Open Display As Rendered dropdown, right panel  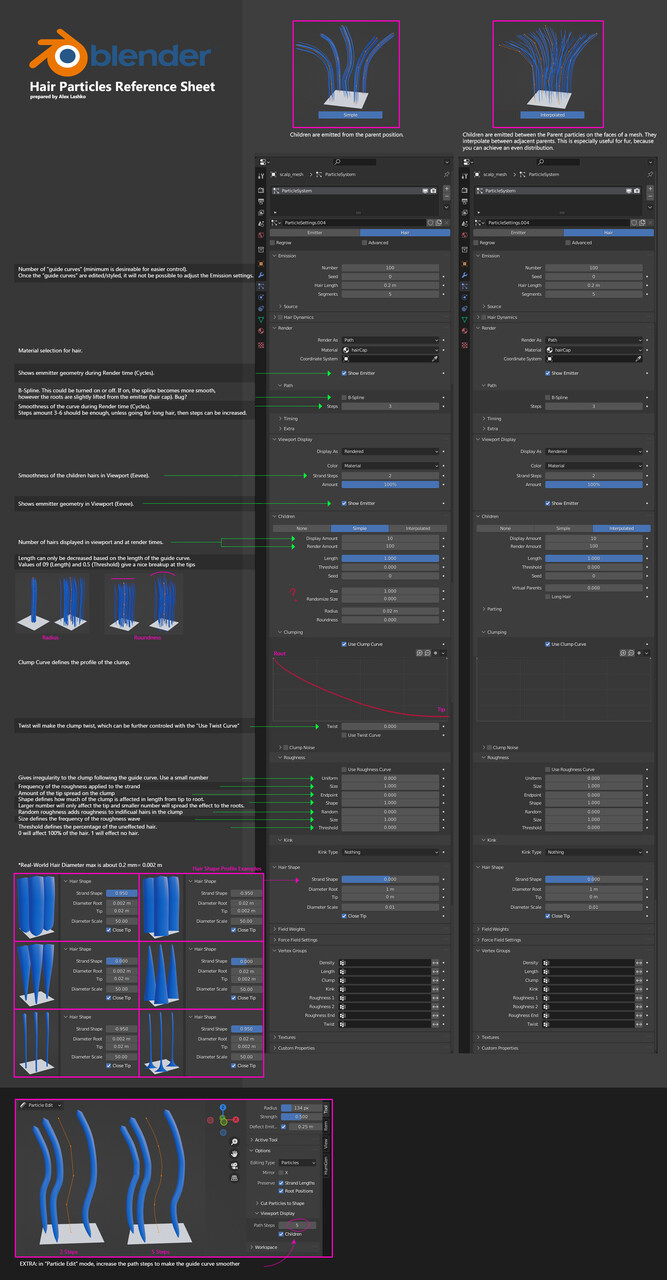[x=592, y=451]
